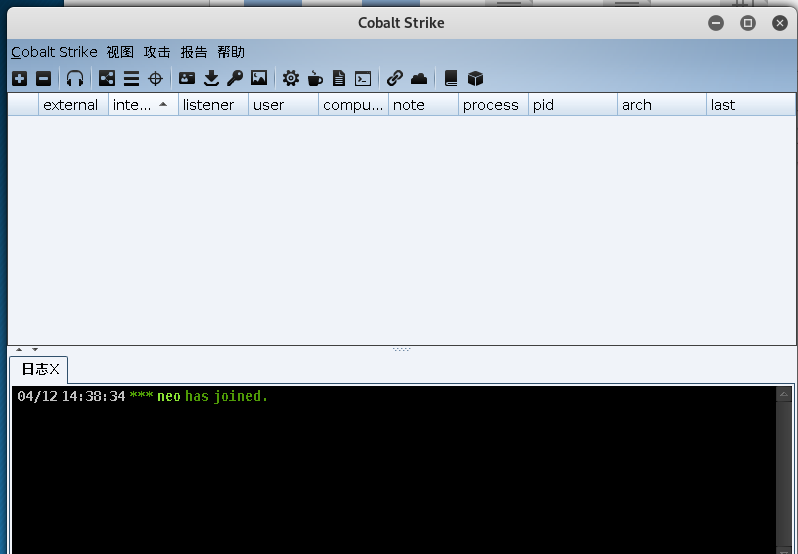Viewport: 798px width, 554px height.
Task: Sort by the note column header
Action: pos(423,105)
